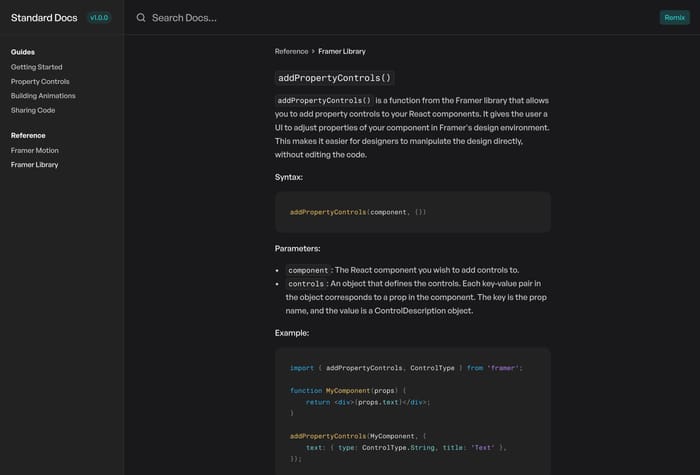Click 'addPropertyControls(MyComponent, {' code line
The image size is (700, 475).
coord(358,436)
